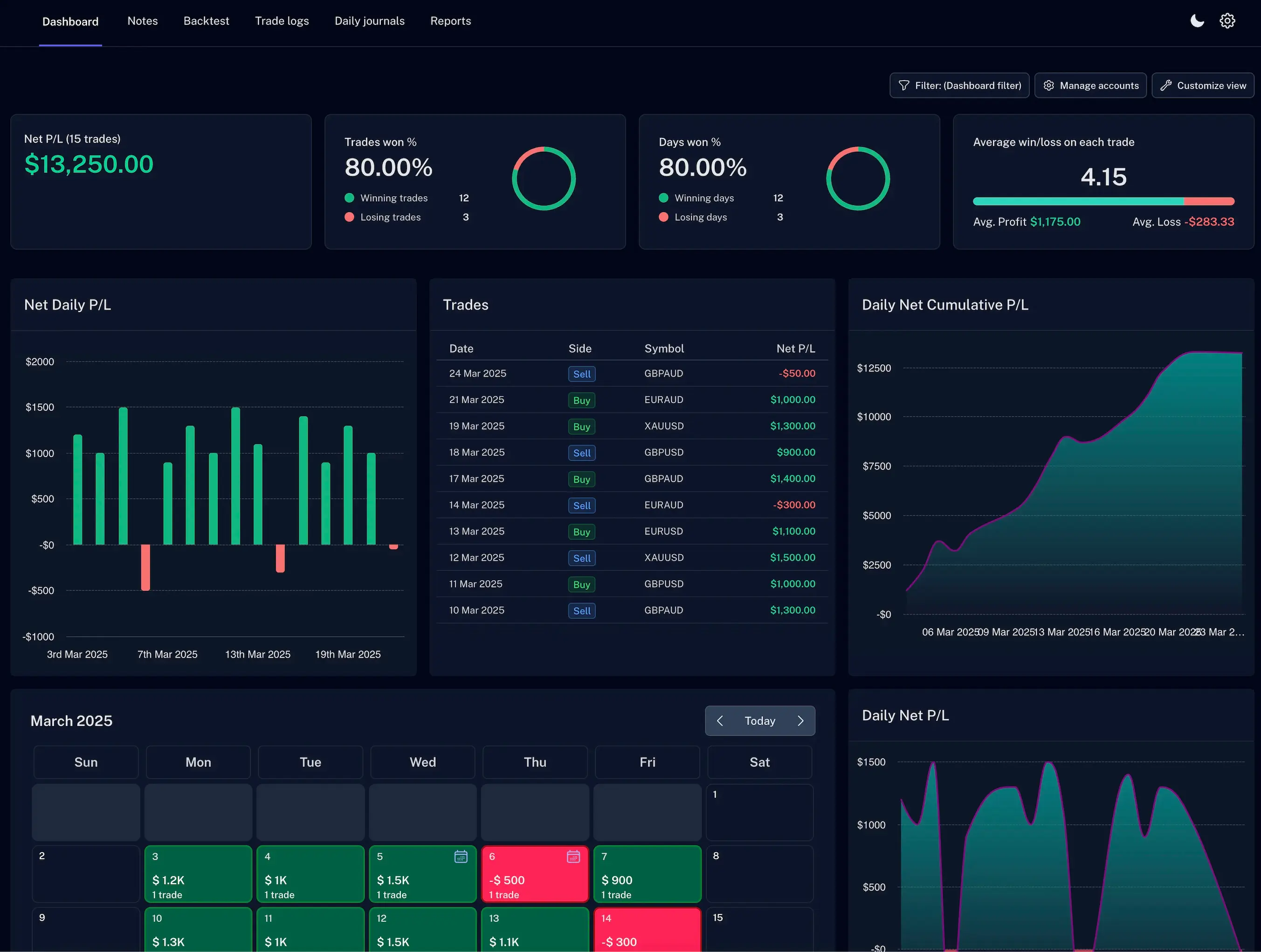Select the 24 Mar 2025 GBPAUD trade row

[x=632, y=373]
